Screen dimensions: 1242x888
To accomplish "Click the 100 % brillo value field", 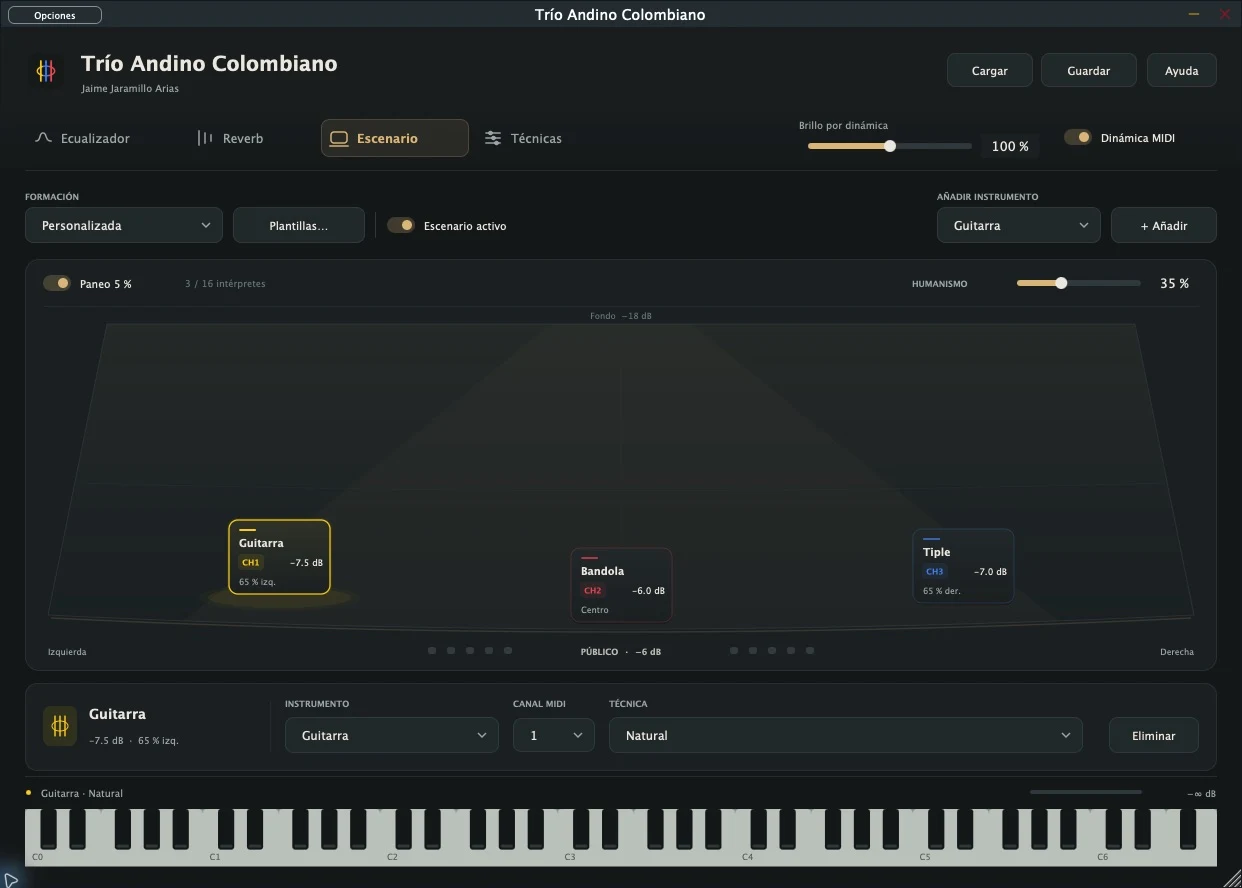I will (1010, 146).
